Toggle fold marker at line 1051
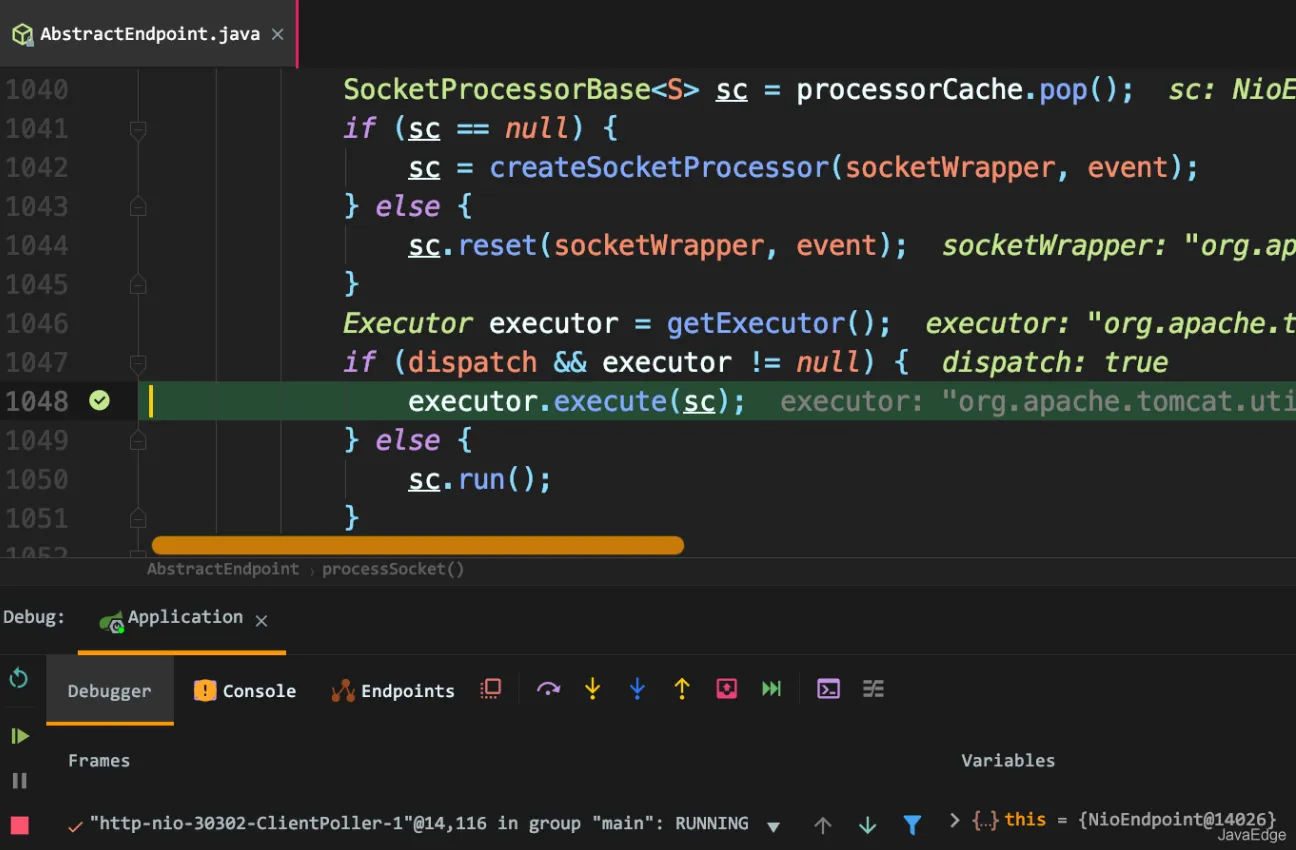 (138, 518)
